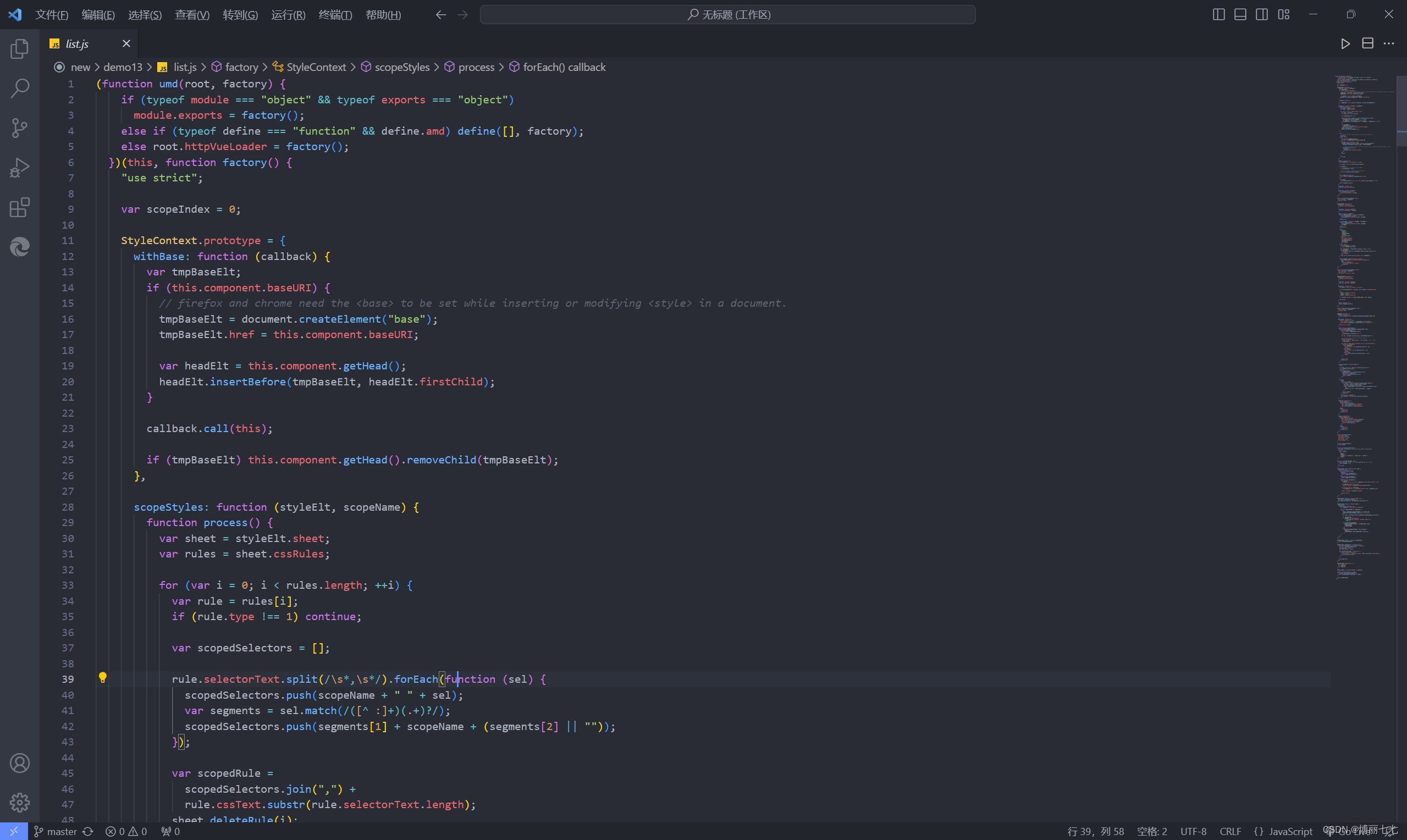Toggle the primary side bar layout
Image resolution: width=1407 pixels, height=840 pixels.
pos(1218,15)
